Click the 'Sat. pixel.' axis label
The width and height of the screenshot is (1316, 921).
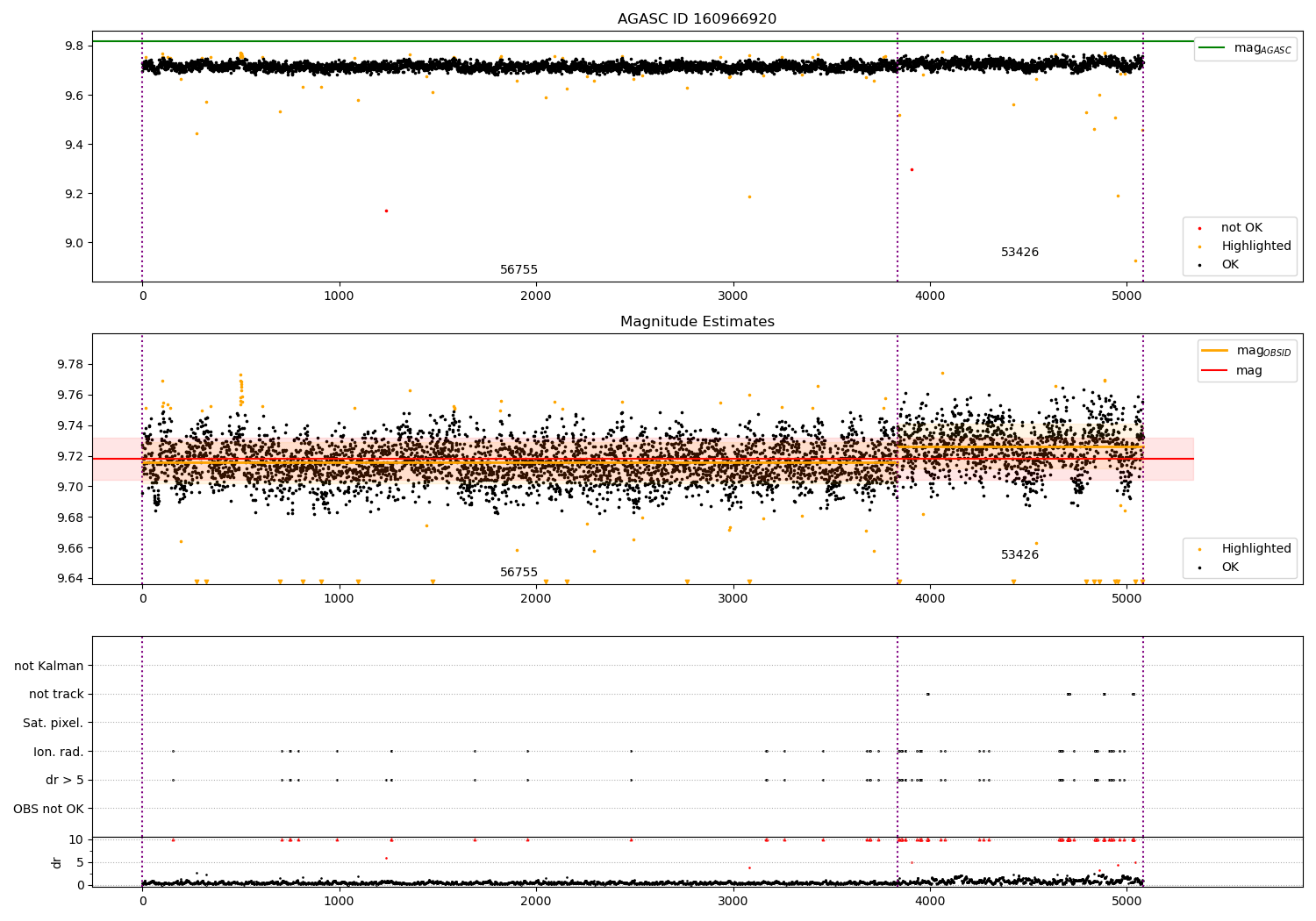pyautogui.click(x=54, y=723)
